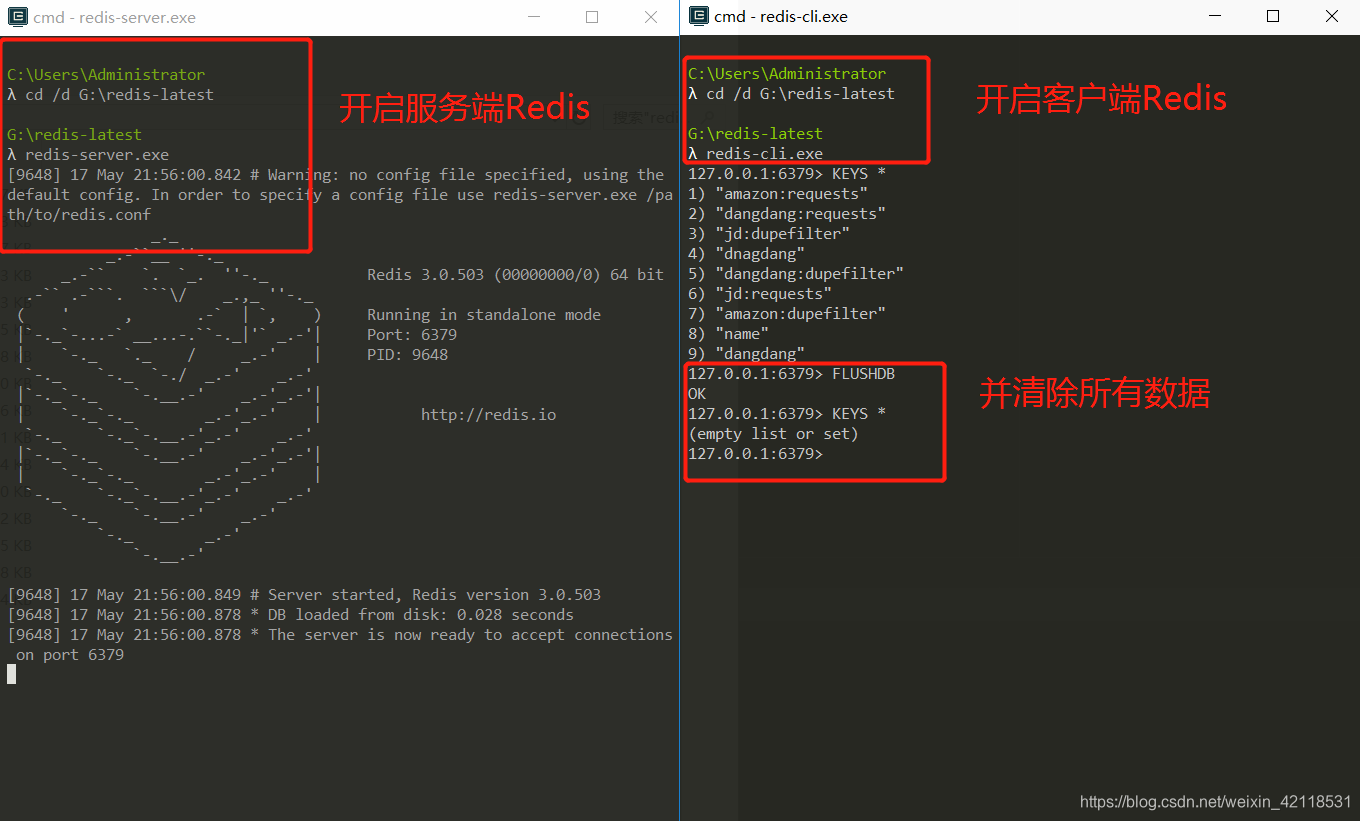
Task: Click 'ready to accept connections' log line
Action: click(340, 644)
